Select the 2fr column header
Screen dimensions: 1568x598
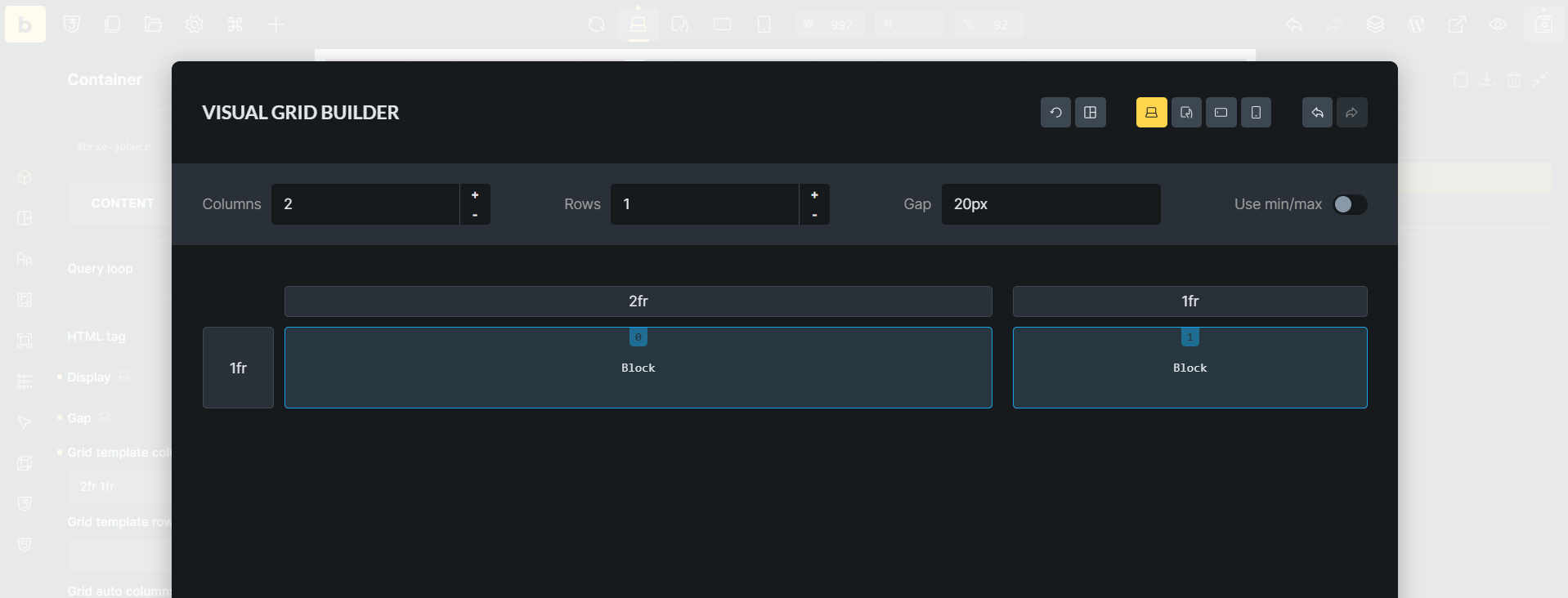pos(638,301)
